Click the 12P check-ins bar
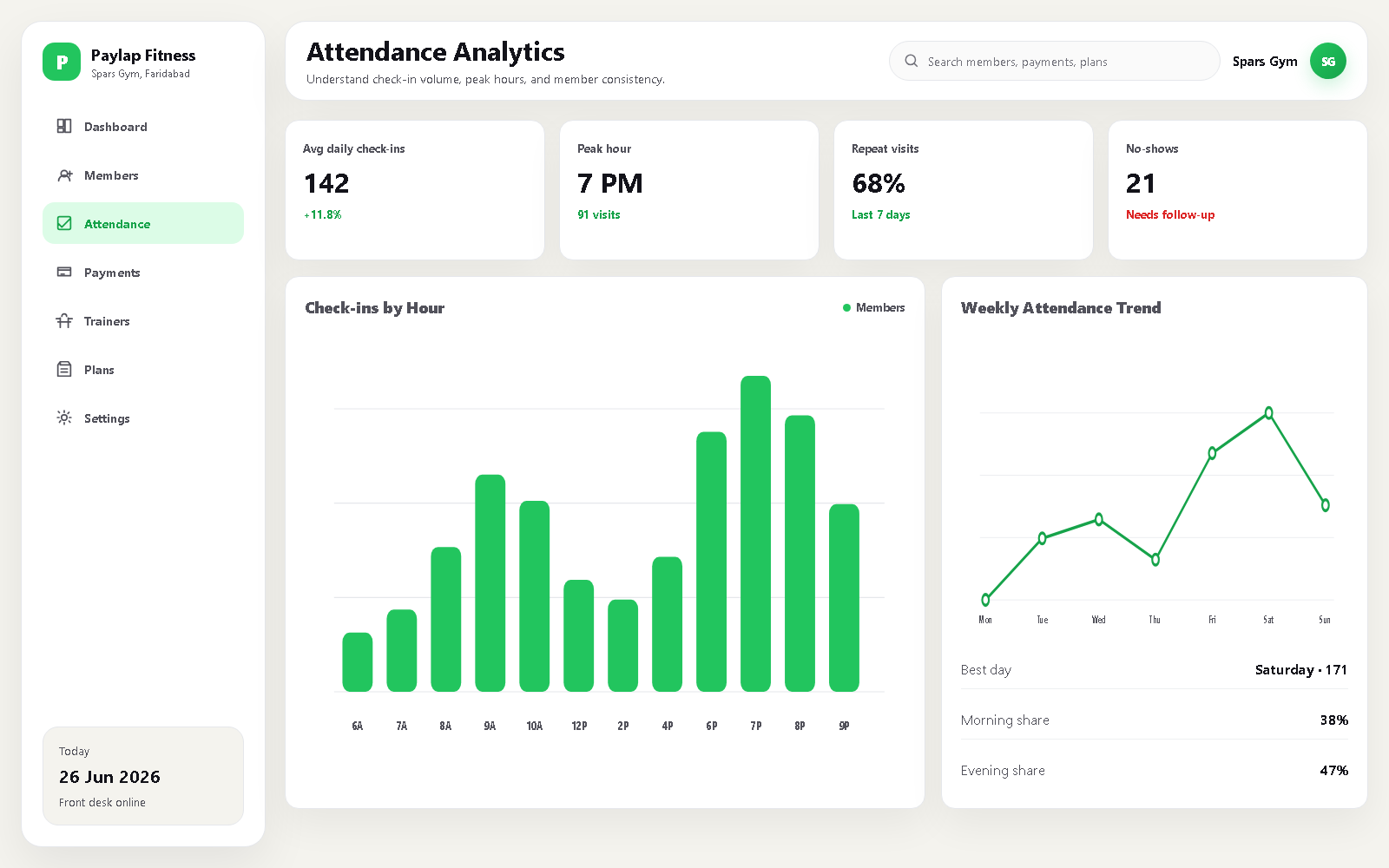This screenshot has height=868, width=1389. pyautogui.click(x=578, y=635)
